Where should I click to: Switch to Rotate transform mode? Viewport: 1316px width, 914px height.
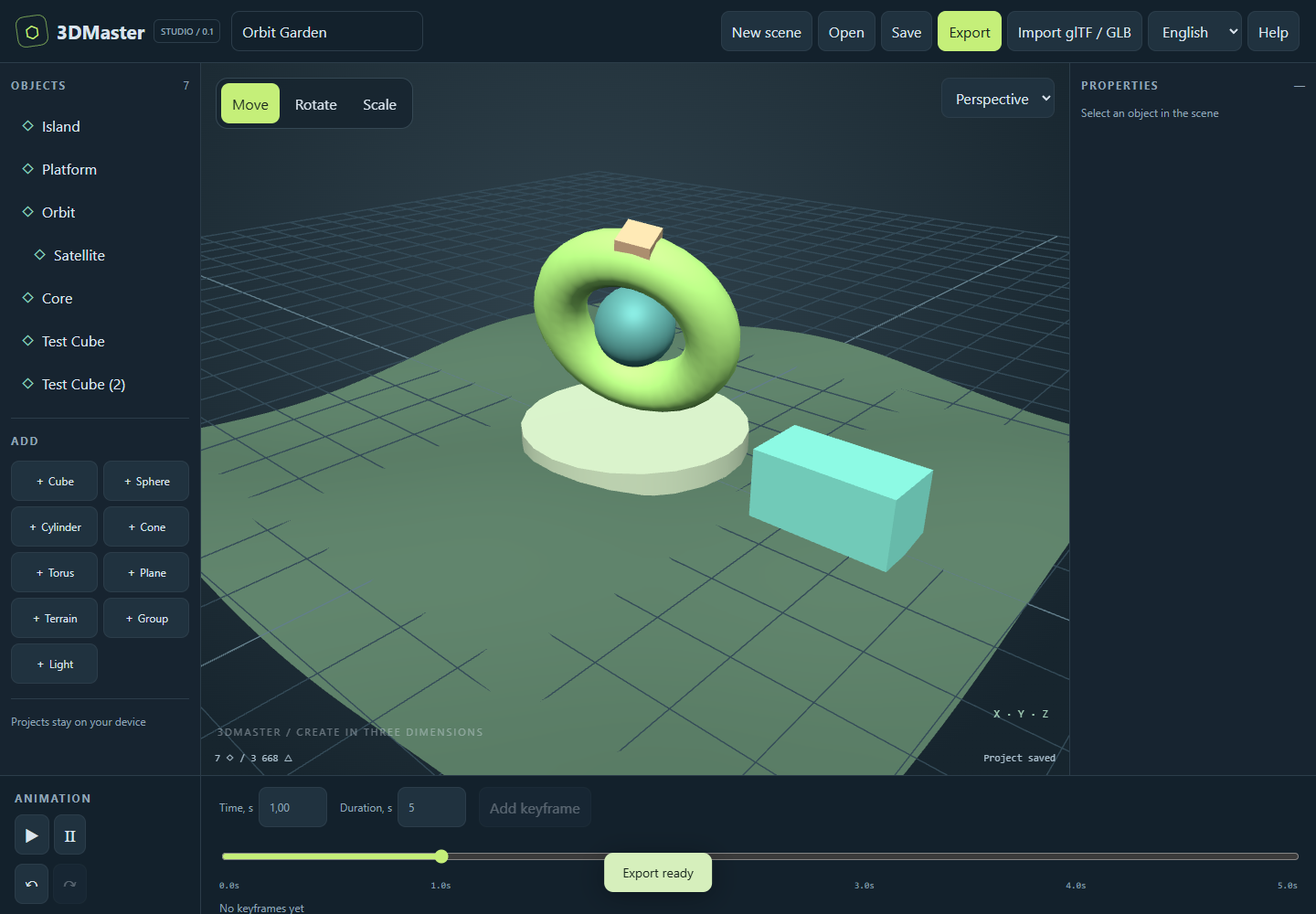pos(316,104)
